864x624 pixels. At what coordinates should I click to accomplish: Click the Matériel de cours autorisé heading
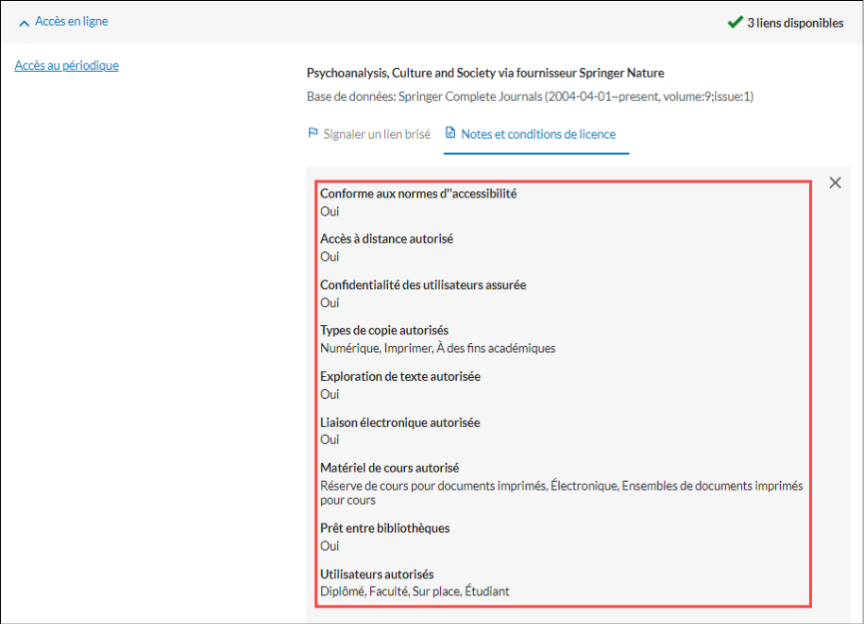pos(390,468)
